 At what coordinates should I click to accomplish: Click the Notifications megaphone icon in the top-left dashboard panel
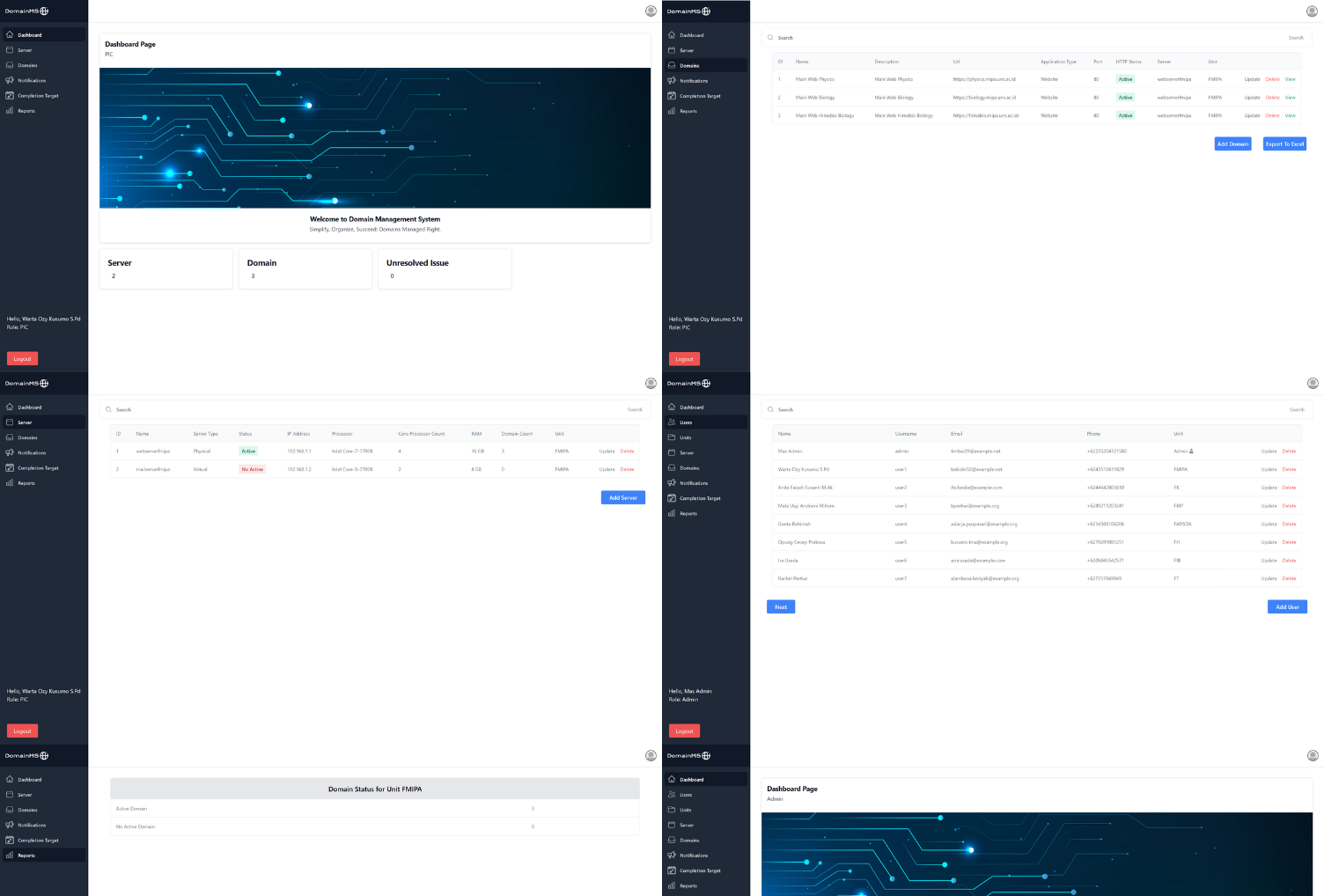(x=10, y=80)
